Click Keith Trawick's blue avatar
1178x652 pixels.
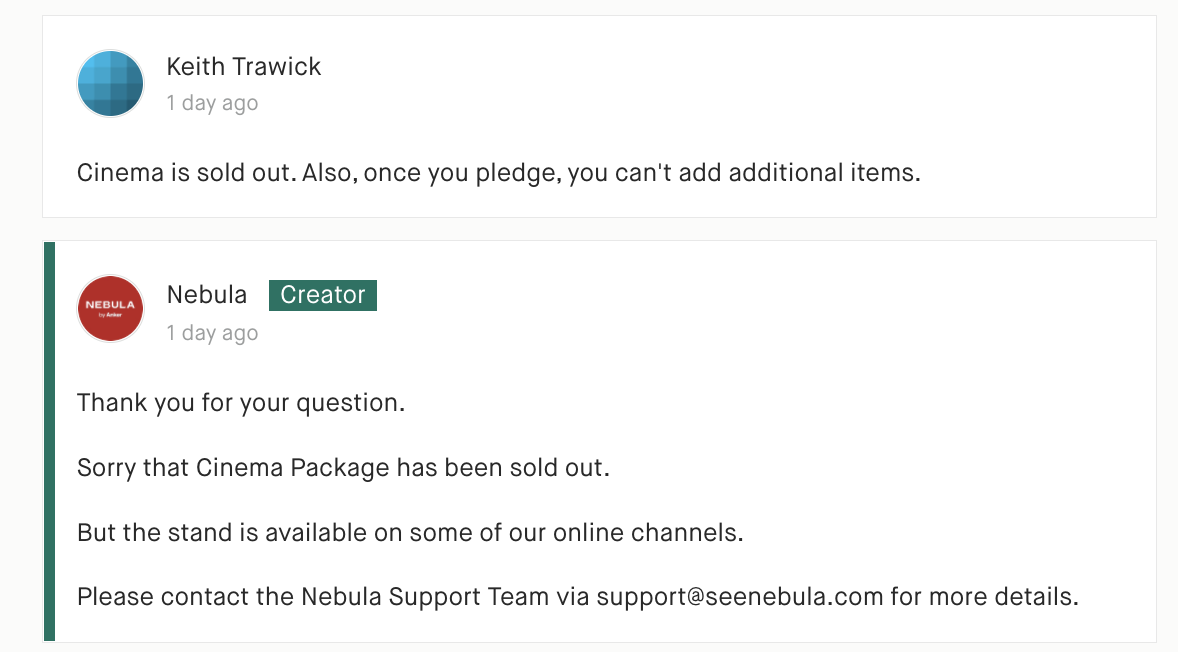tap(110, 83)
